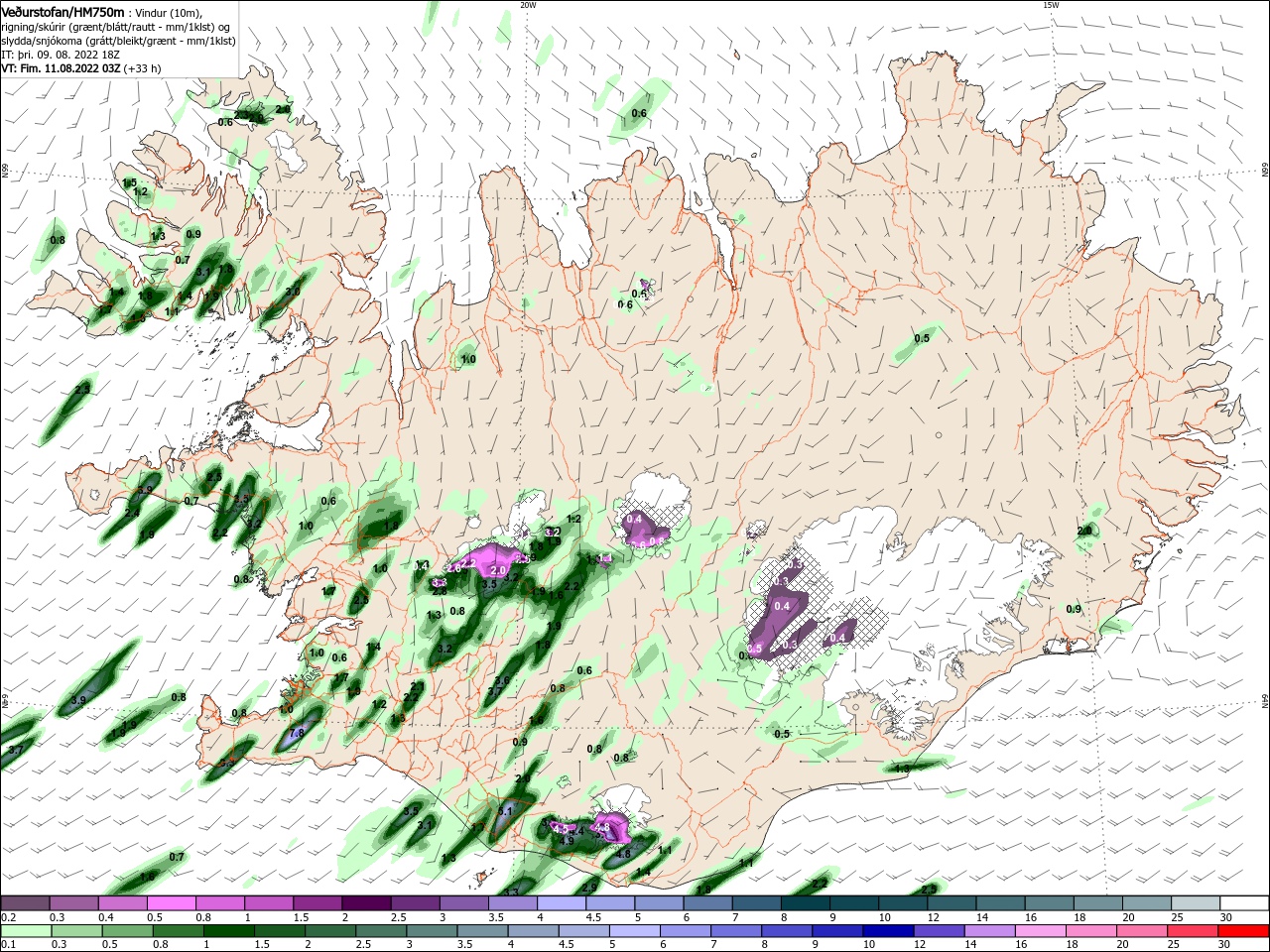This screenshot has width=1270, height=952.
Task: Click the 5.1 rainfall value on the map
Action: [x=504, y=811]
